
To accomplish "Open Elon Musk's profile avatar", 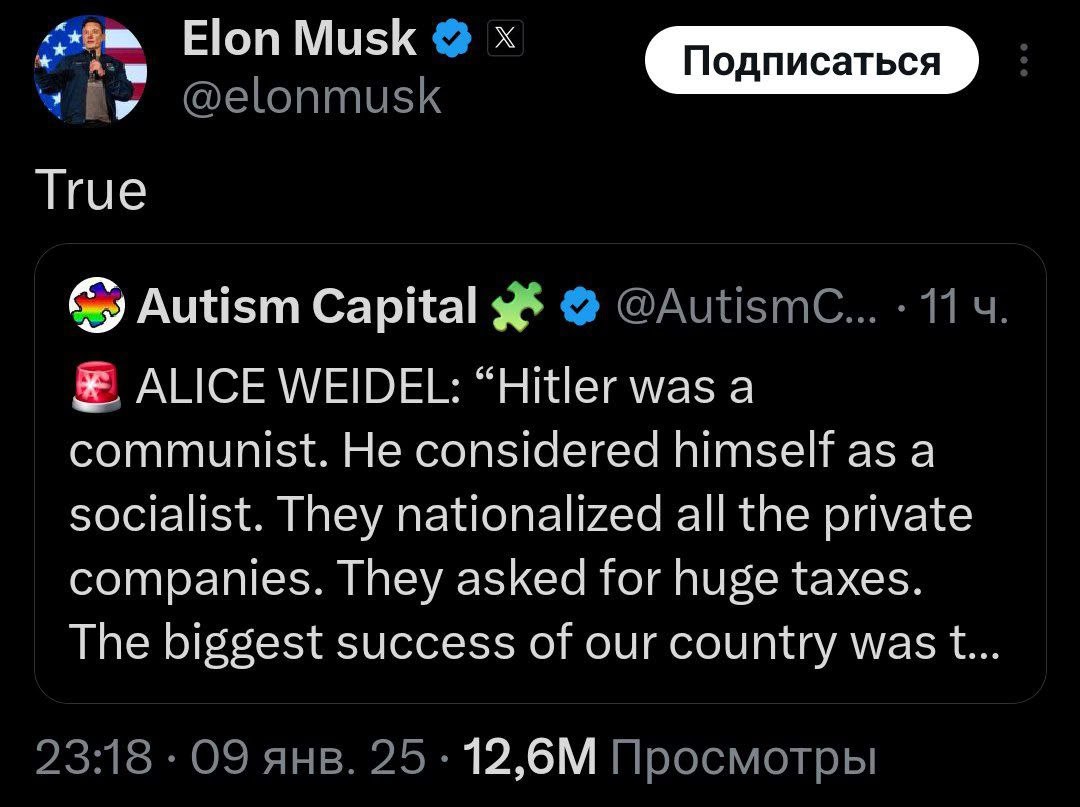I will [90, 68].
